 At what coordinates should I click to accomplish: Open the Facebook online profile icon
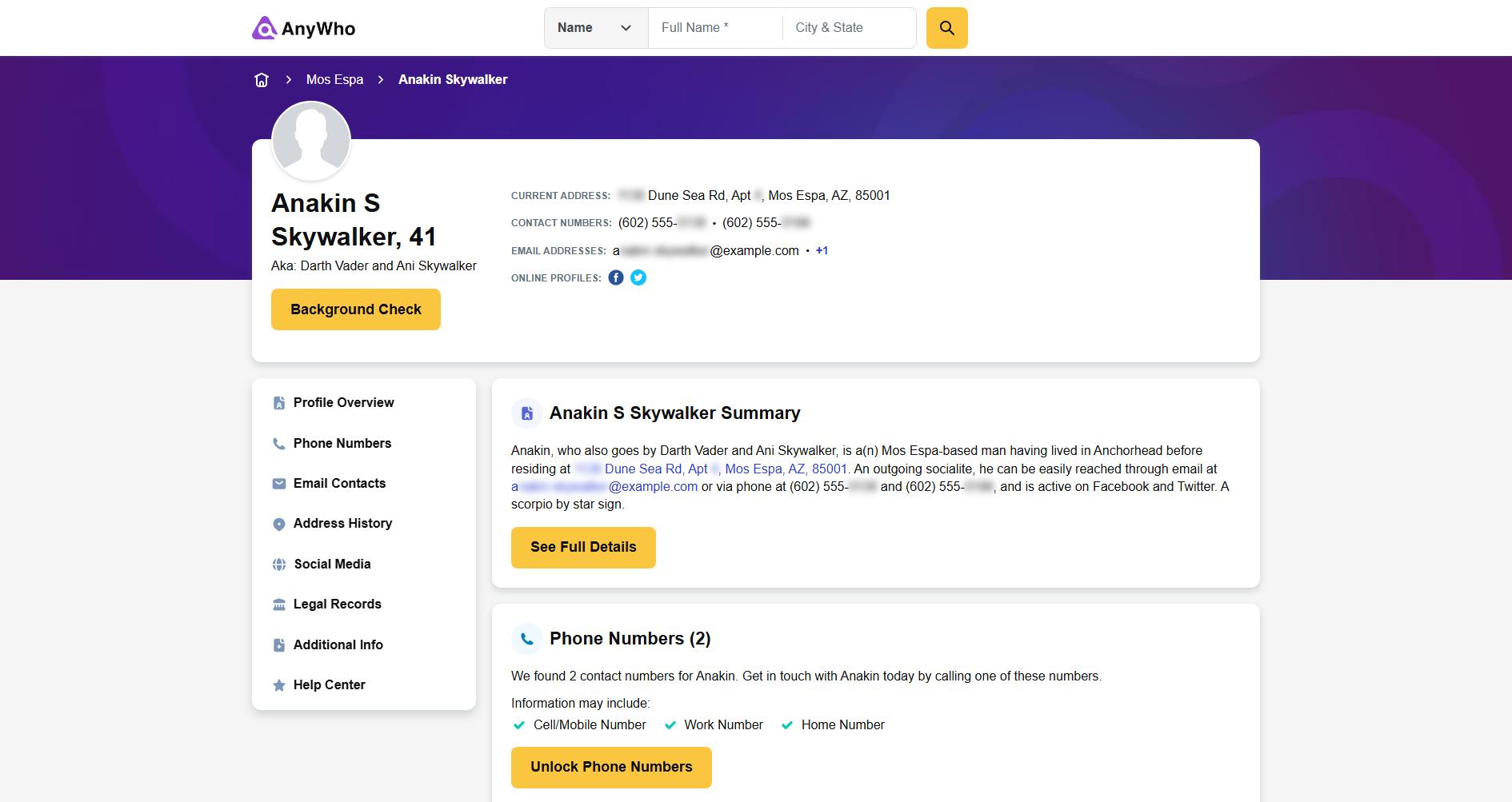(x=616, y=277)
